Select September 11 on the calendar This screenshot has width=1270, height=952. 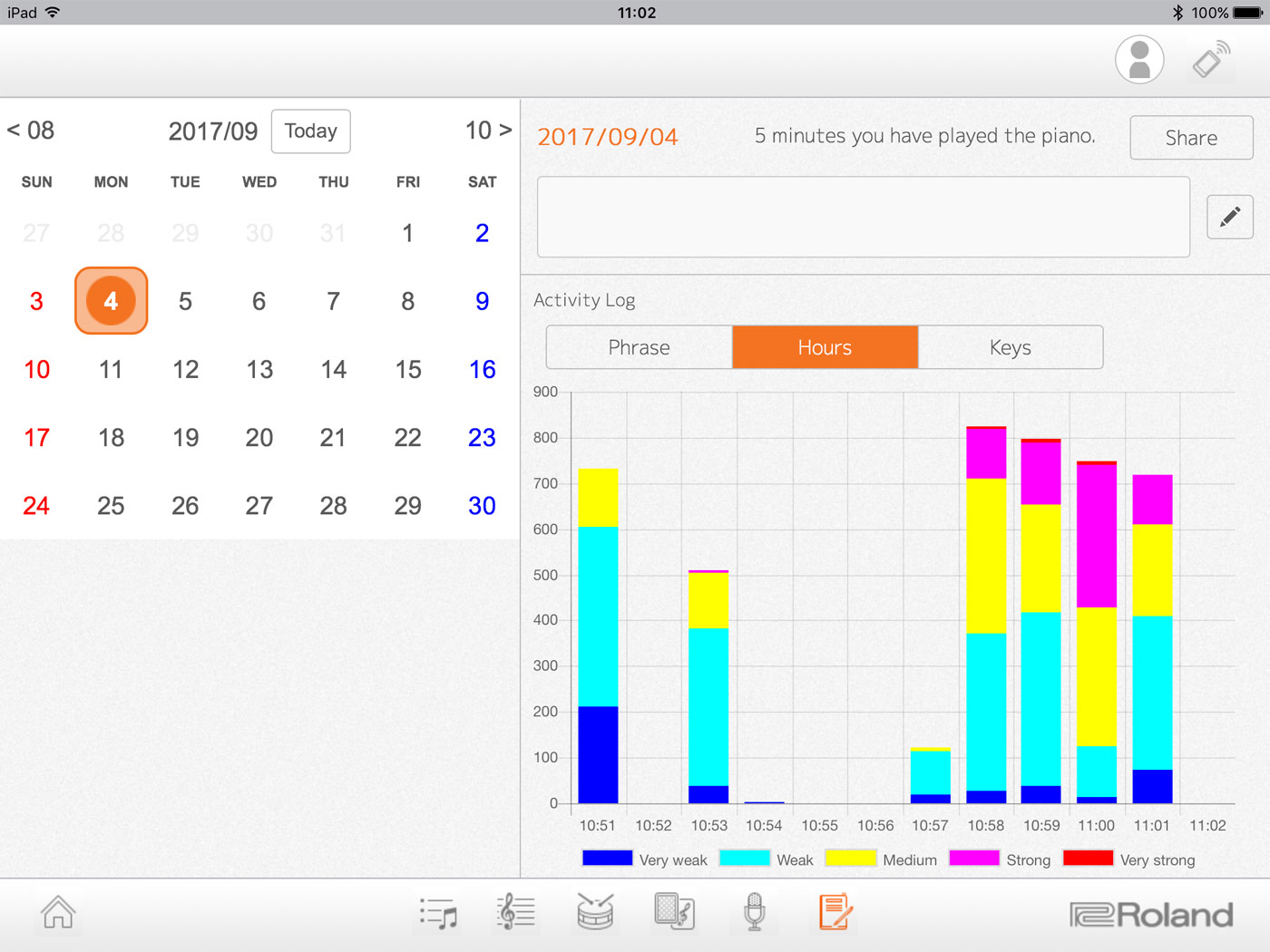(111, 369)
